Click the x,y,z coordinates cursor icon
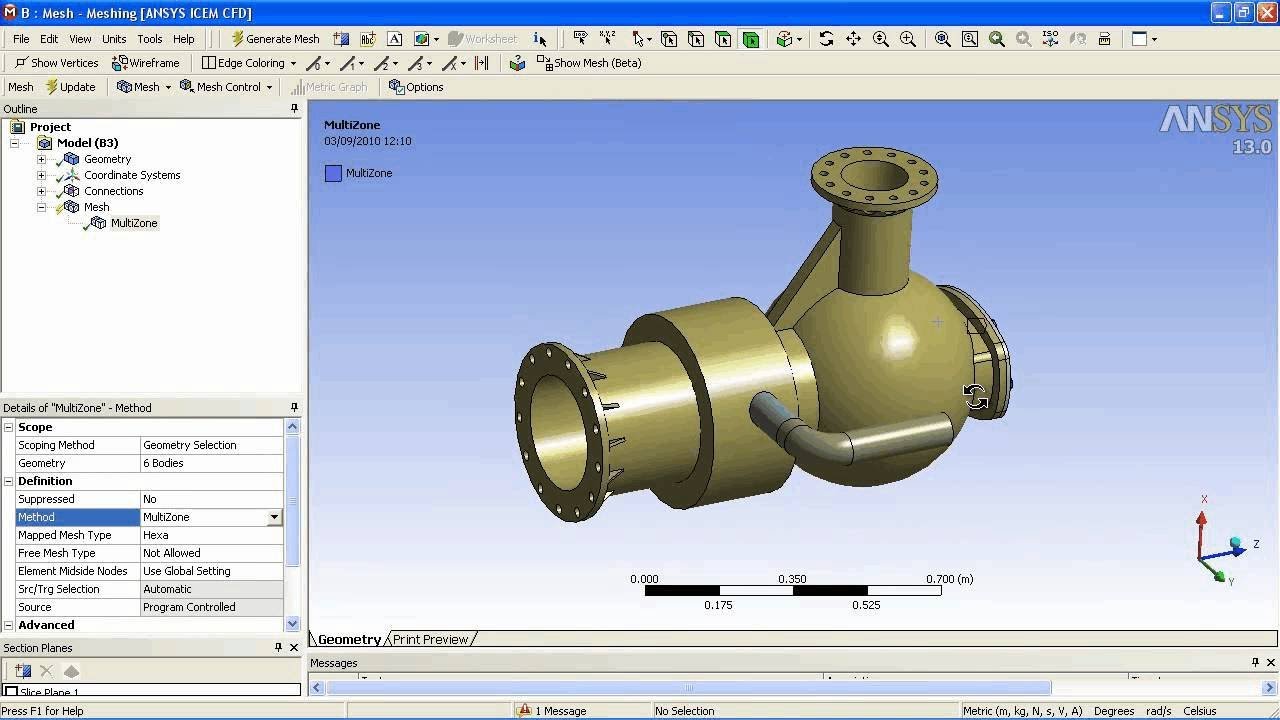The height and width of the screenshot is (720, 1280). click(608, 39)
